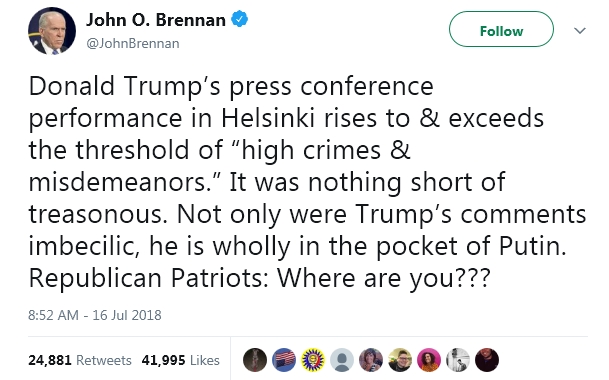Click the 'Republican Patriots: Where are you???' line
Screen dimensions: 609x380
[259, 278]
